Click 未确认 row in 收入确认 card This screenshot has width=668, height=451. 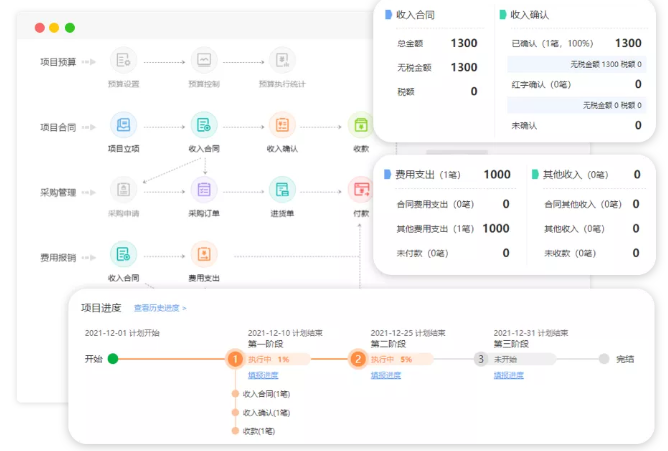coord(576,125)
